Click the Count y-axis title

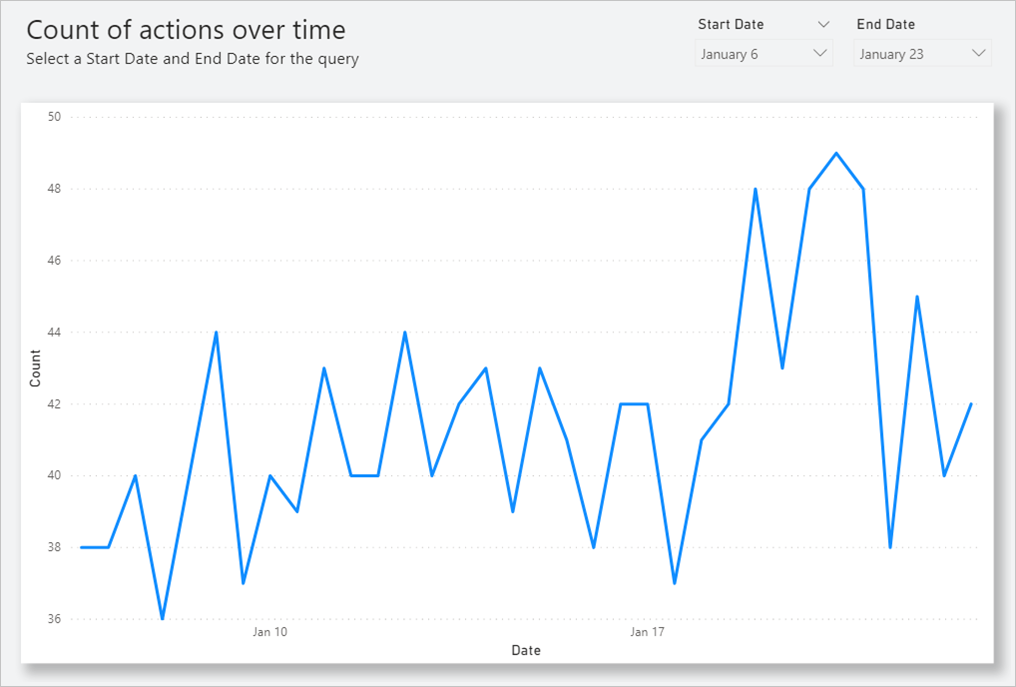[x=36, y=368]
